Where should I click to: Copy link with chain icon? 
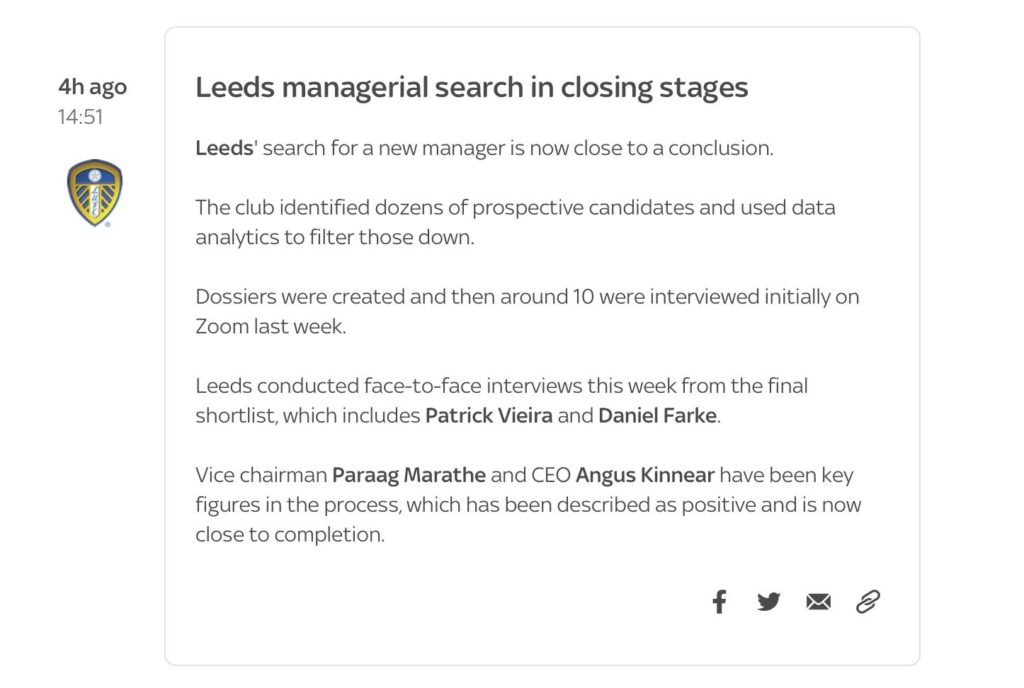[x=868, y=601]
